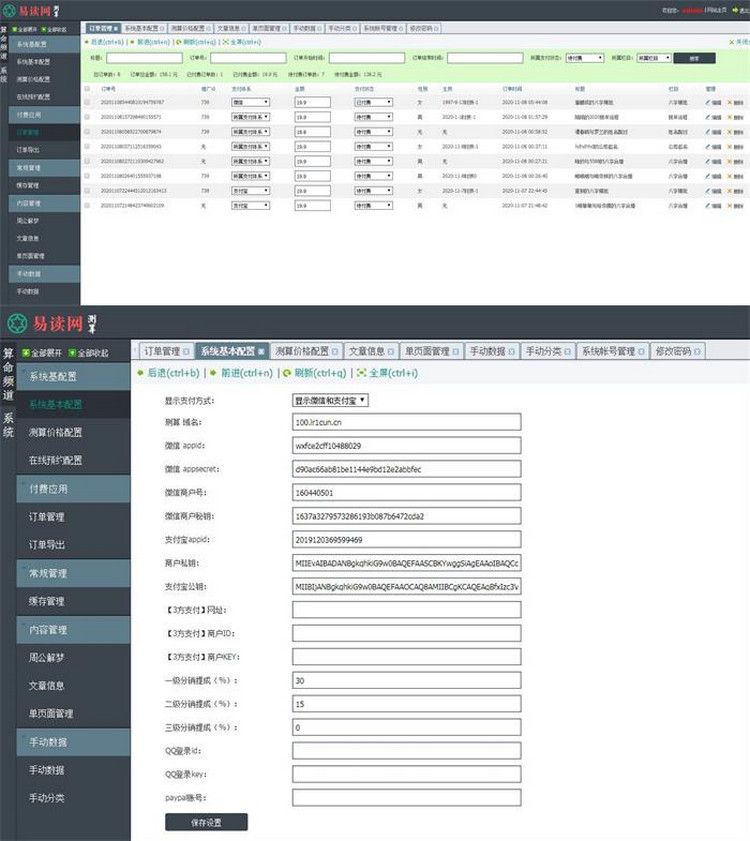Click square icon on 修改密码 tab, config page

(x=697, y=351)
